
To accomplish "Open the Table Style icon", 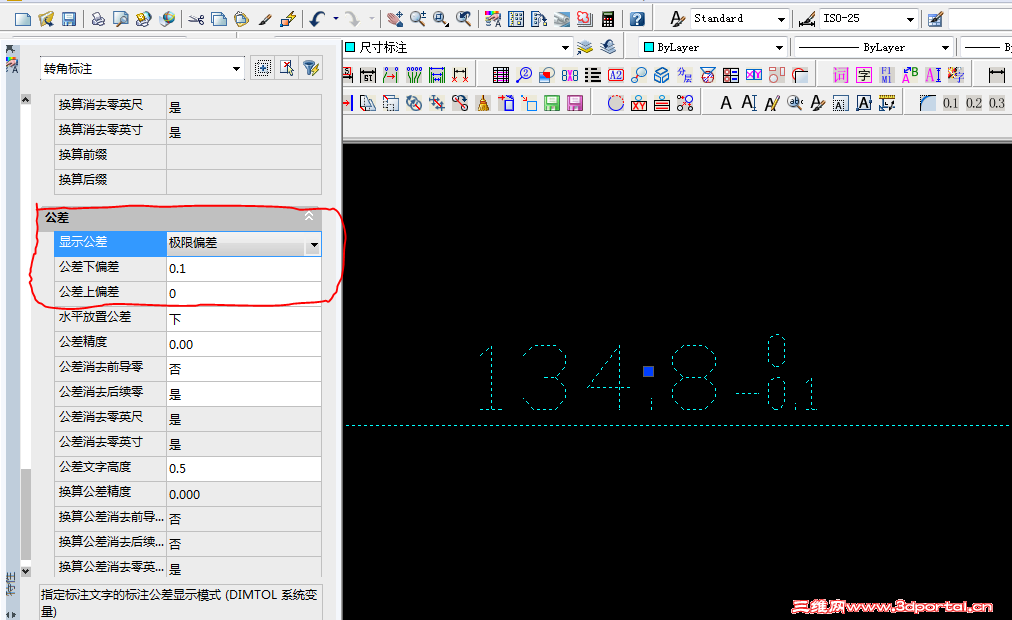I will point(935,20).
